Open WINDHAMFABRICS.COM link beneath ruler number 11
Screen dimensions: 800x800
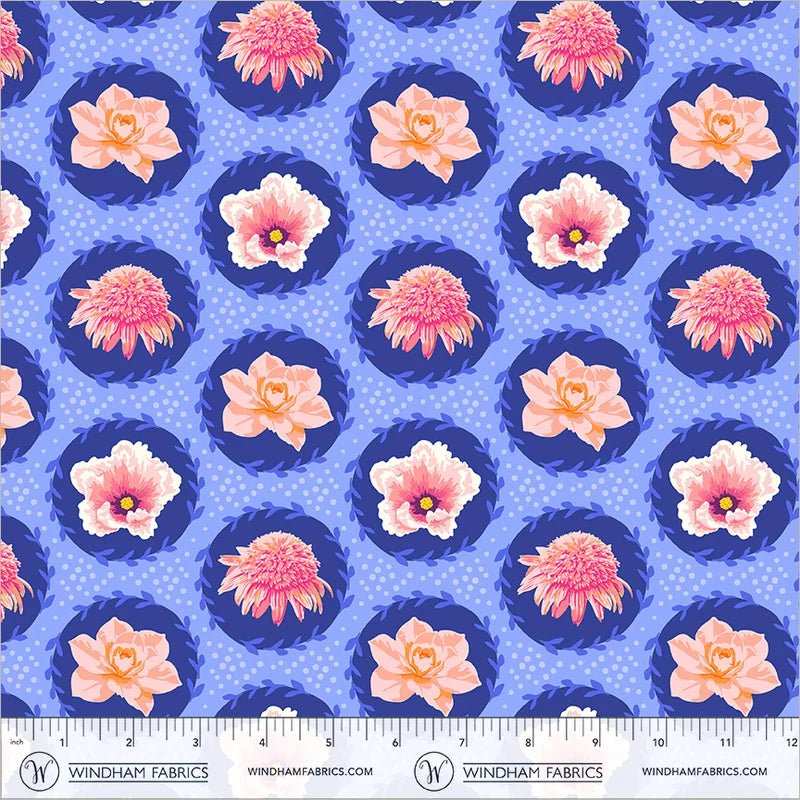coord(704,771)
